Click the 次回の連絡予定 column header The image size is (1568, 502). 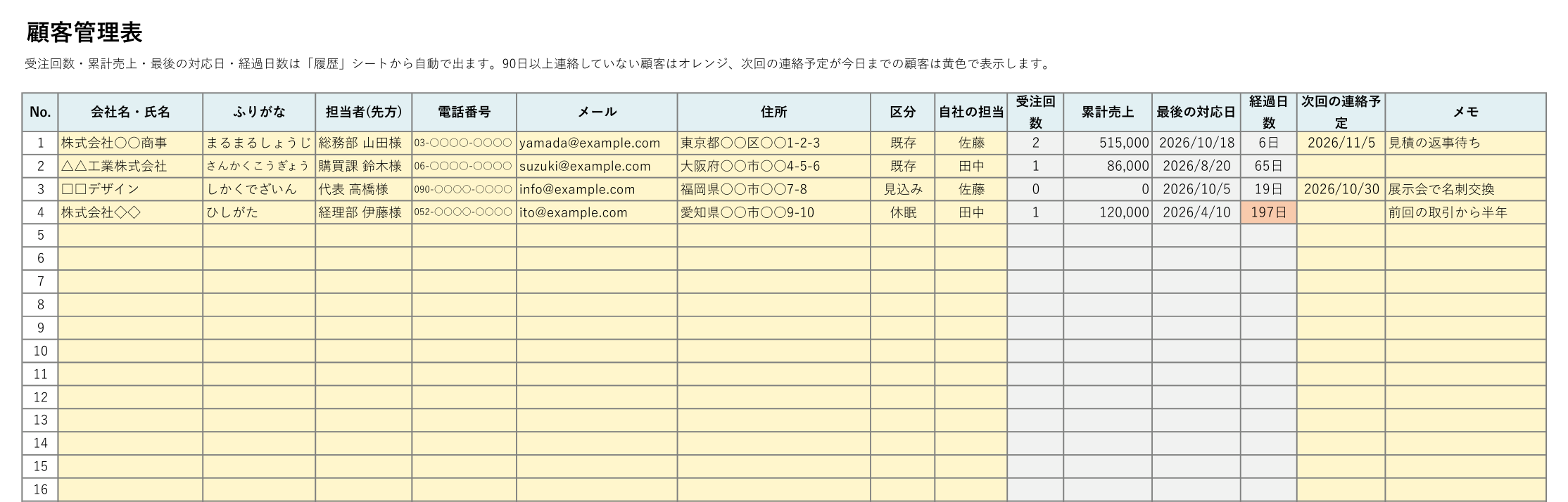click(x=1341, y=112)
